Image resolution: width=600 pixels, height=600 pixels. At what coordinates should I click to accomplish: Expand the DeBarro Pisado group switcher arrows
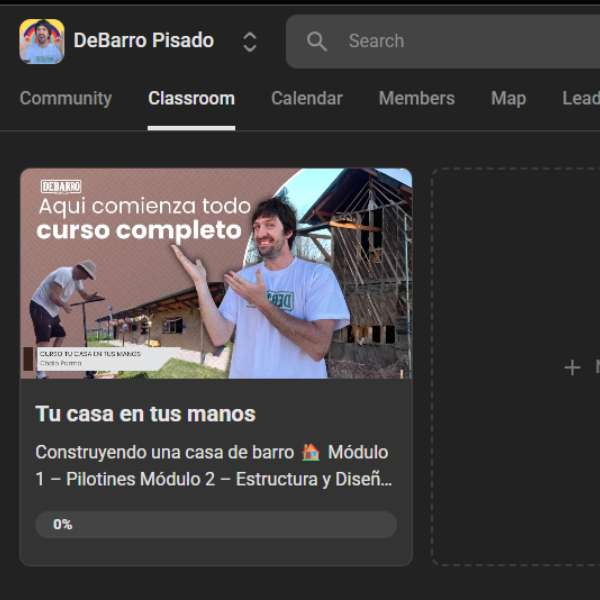click(249, 41)
